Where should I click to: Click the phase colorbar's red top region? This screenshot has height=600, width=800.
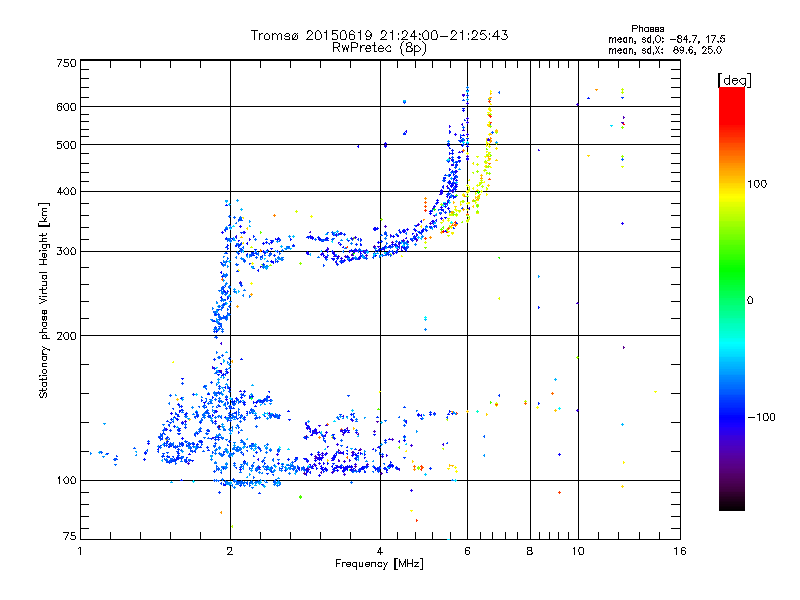click(732, 105)
